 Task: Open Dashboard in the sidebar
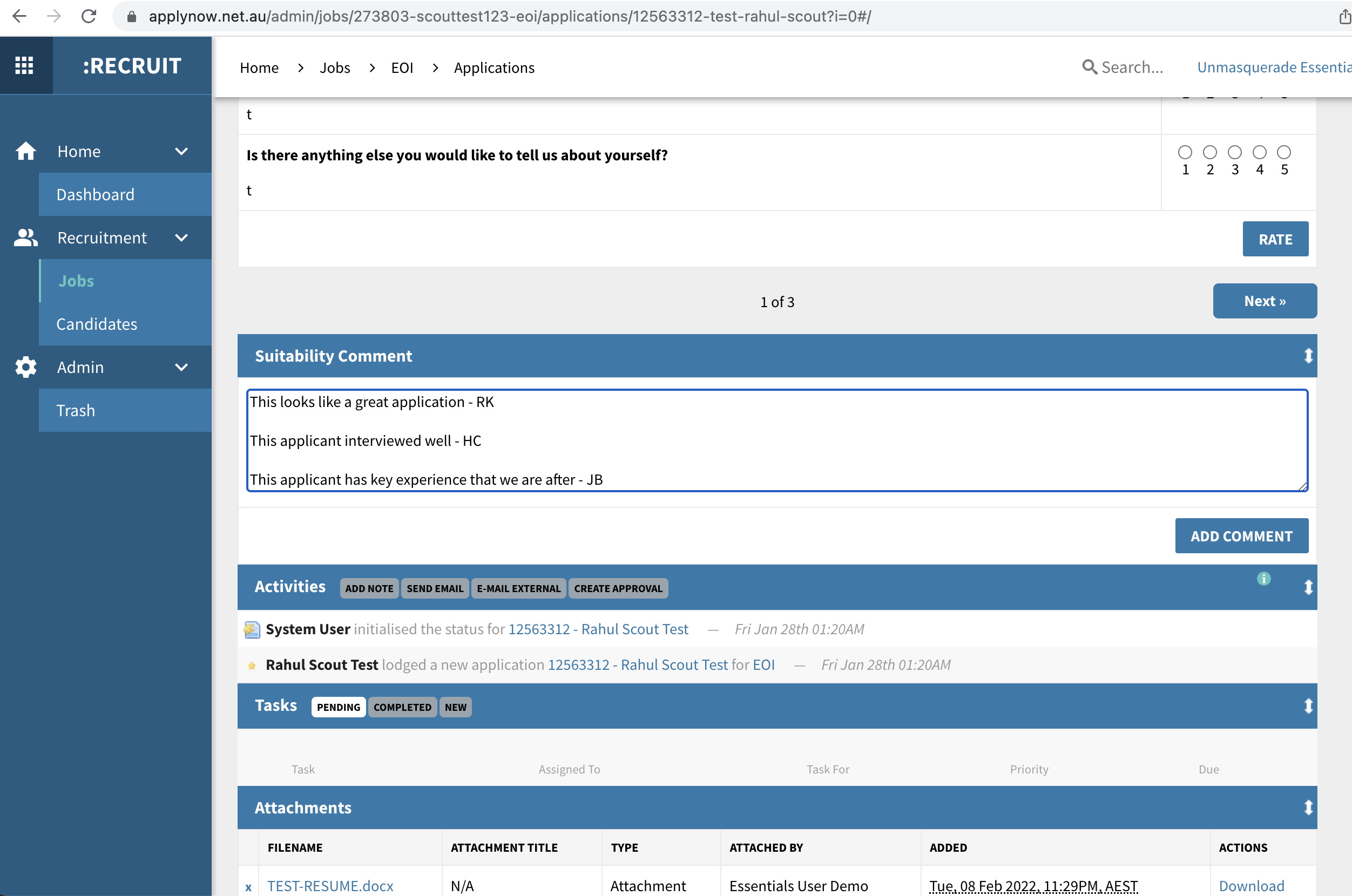tap(125, 194)
